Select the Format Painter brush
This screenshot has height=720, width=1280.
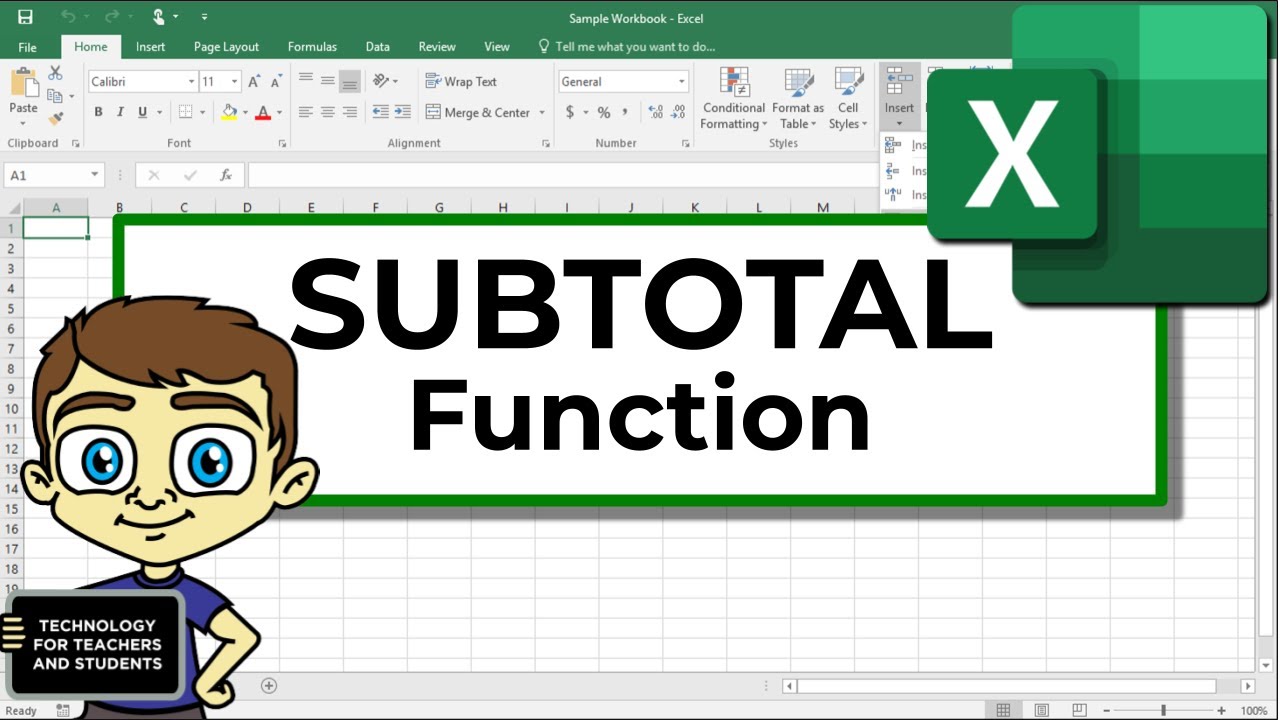[x=55, y=118]
